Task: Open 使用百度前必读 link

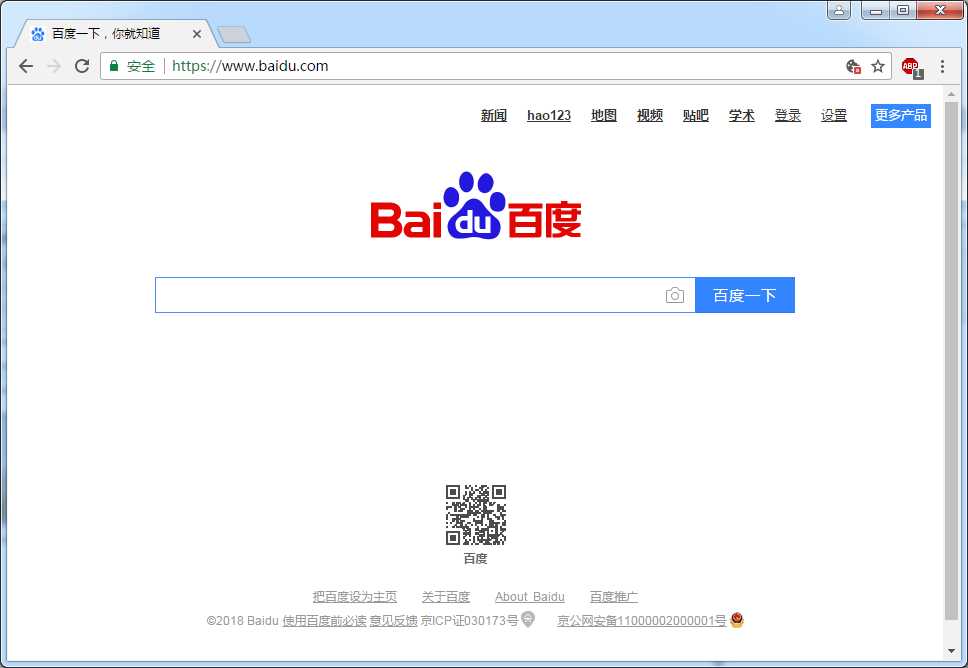Action: point(324,620)
